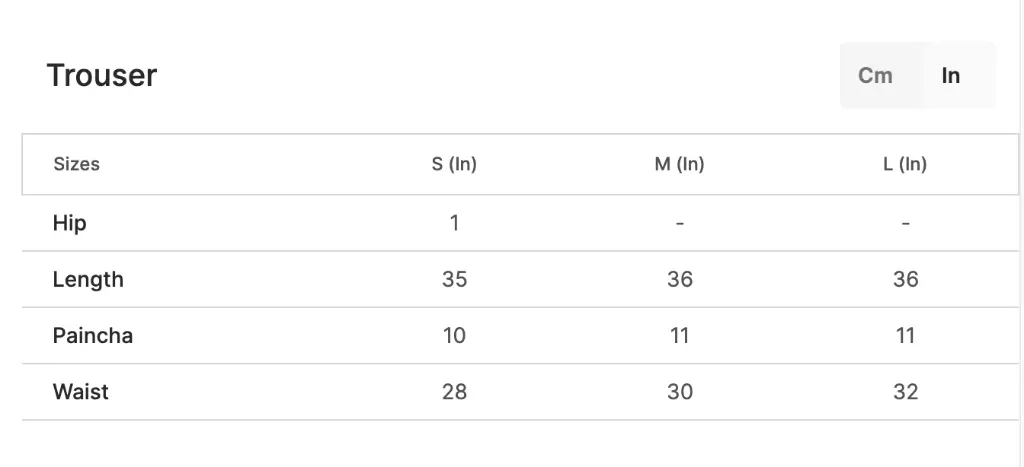The image size is (1024, 467).
Task: Click the Sizes column header
Action: click(x=76, y=164)
